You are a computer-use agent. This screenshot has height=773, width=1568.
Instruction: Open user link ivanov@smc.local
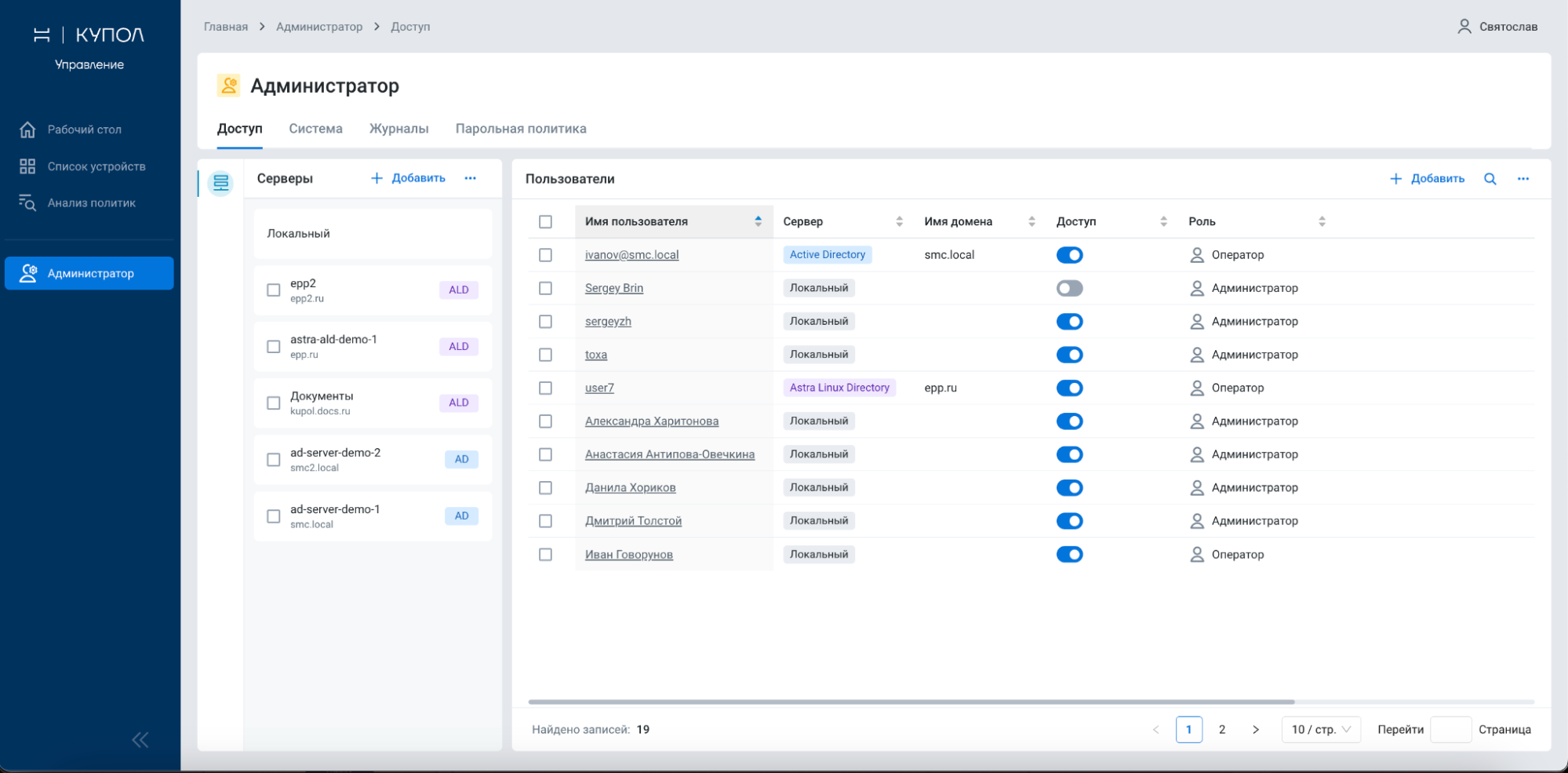(x=632, y=255)
